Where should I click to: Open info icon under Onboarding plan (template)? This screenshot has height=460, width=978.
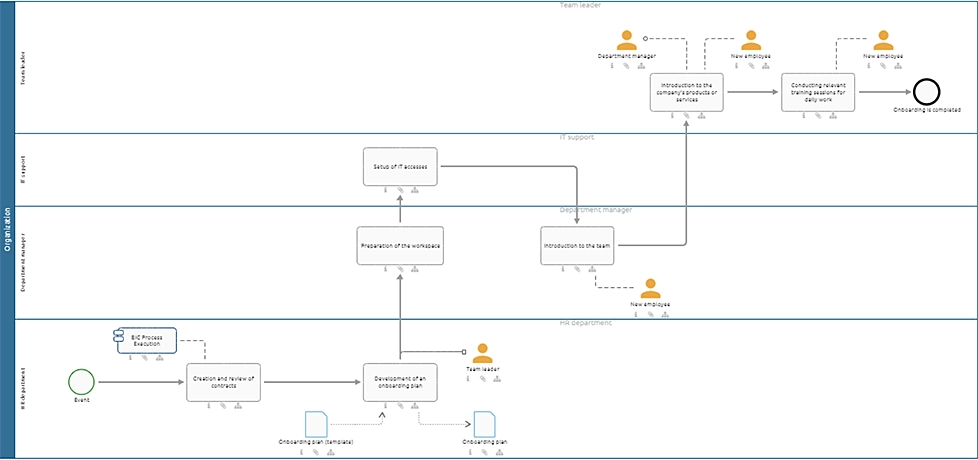coord(301,451)
